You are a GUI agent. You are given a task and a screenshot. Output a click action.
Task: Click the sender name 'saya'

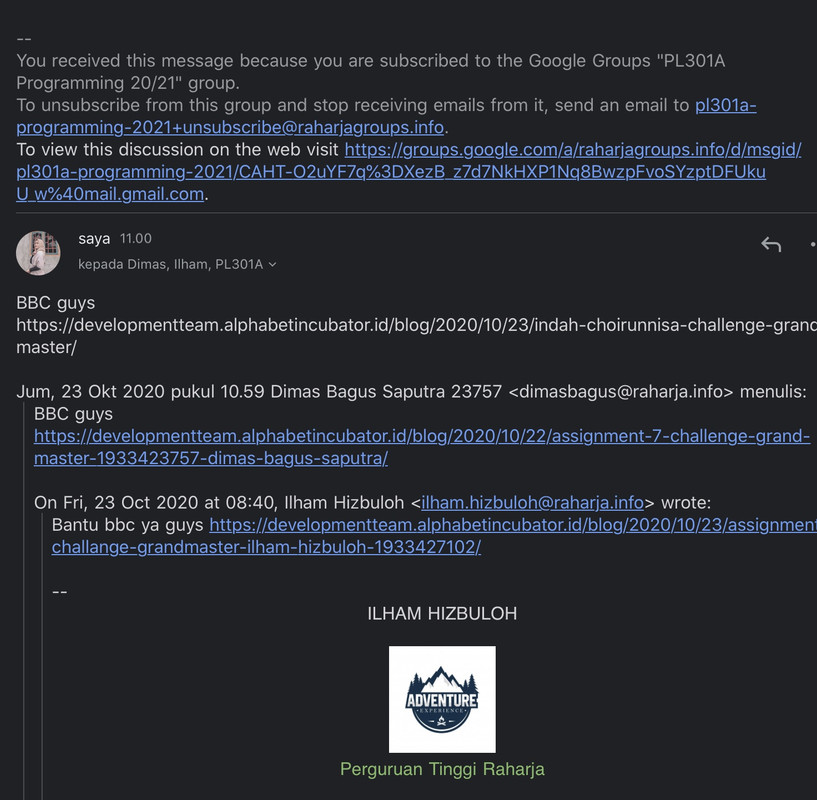click(x=94, y=239)
